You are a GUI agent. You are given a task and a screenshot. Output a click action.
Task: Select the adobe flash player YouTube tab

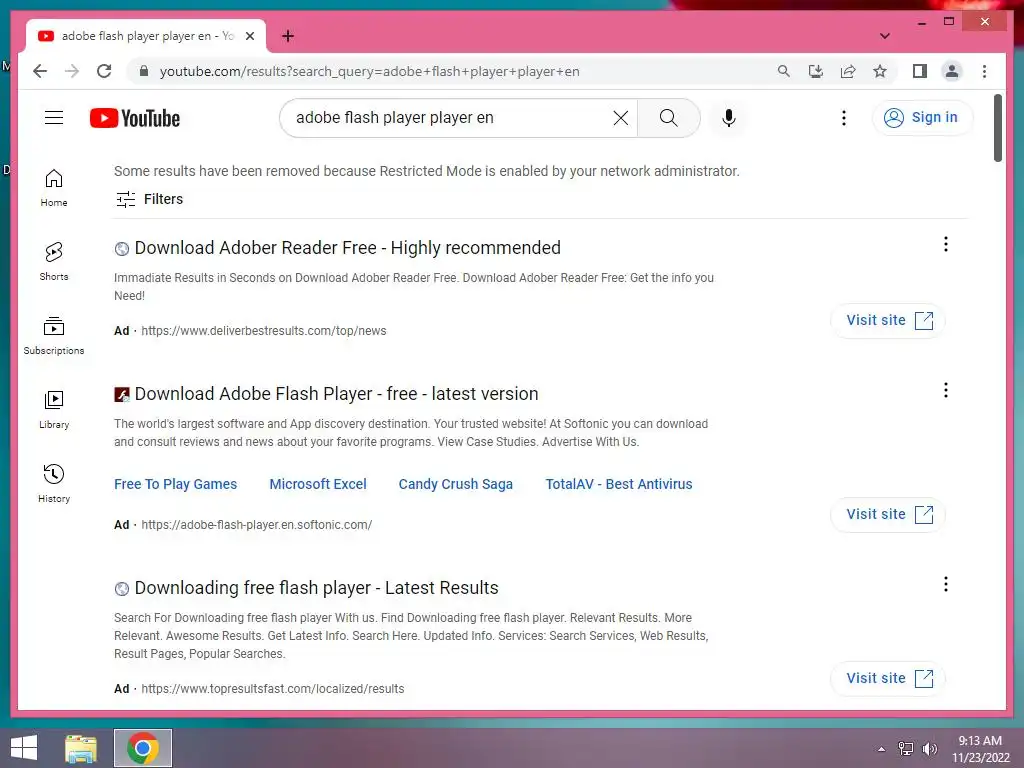pos(146,36)
